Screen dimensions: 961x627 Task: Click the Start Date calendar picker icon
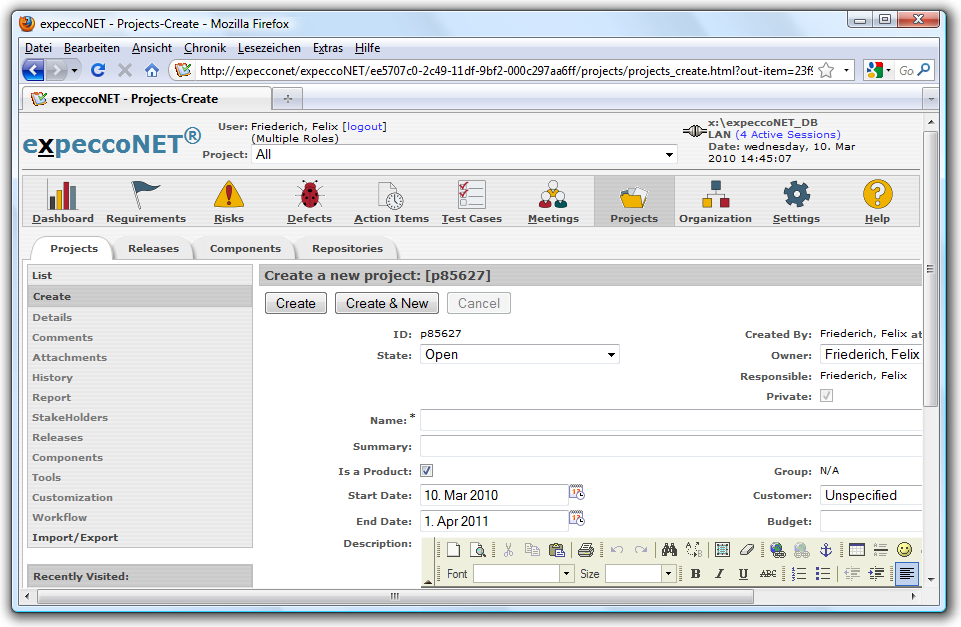pos(577,492)
